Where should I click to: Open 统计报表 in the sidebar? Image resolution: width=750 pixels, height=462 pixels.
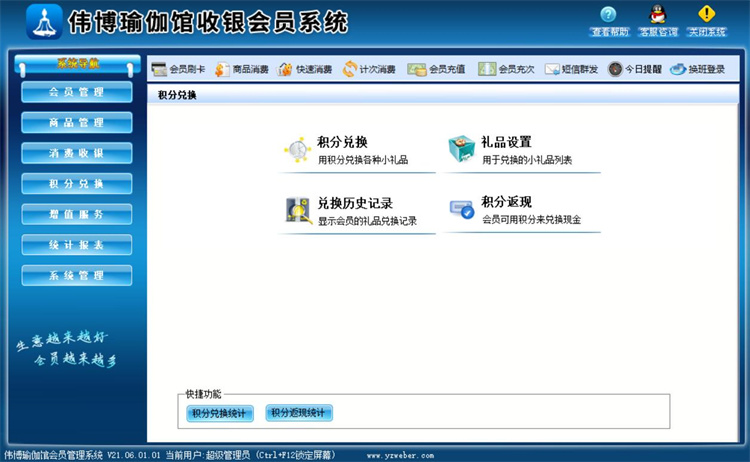(77, 245)
